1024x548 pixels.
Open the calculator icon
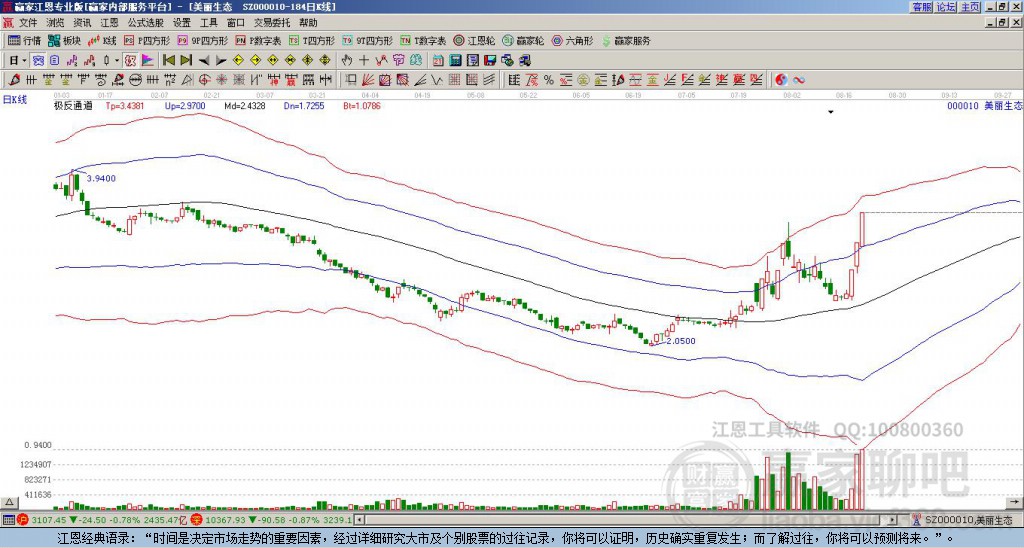(455, 61)
